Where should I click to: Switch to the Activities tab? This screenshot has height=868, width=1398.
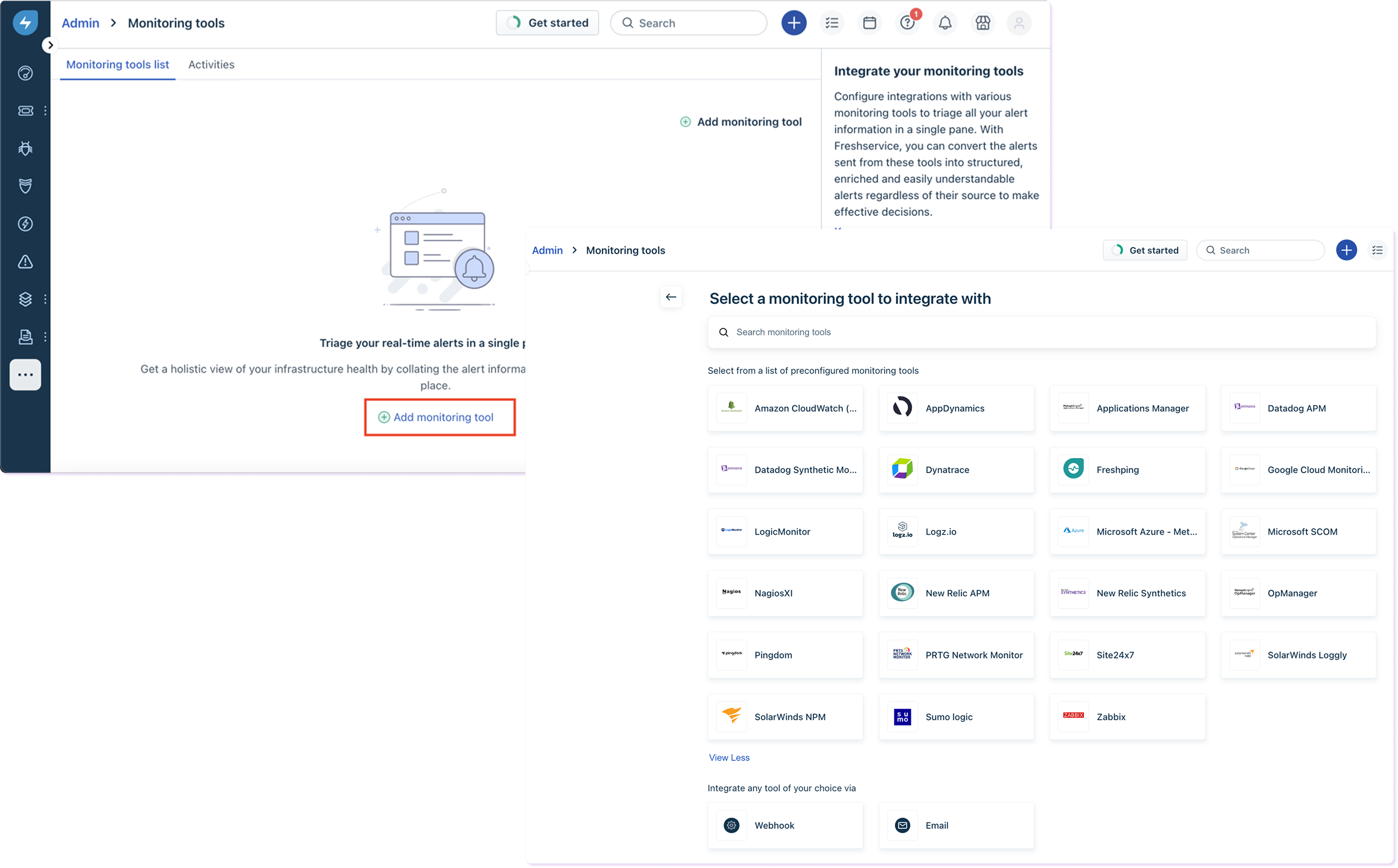click(x=211, y=64)
